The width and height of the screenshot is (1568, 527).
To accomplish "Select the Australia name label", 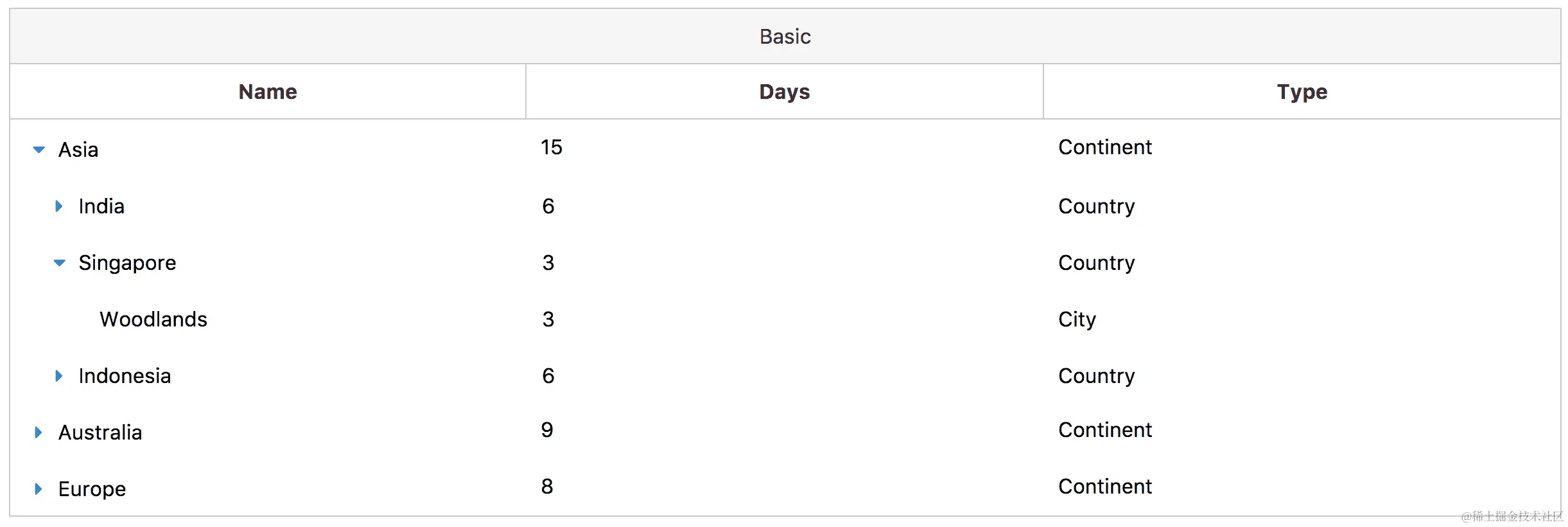I will 100,433.
